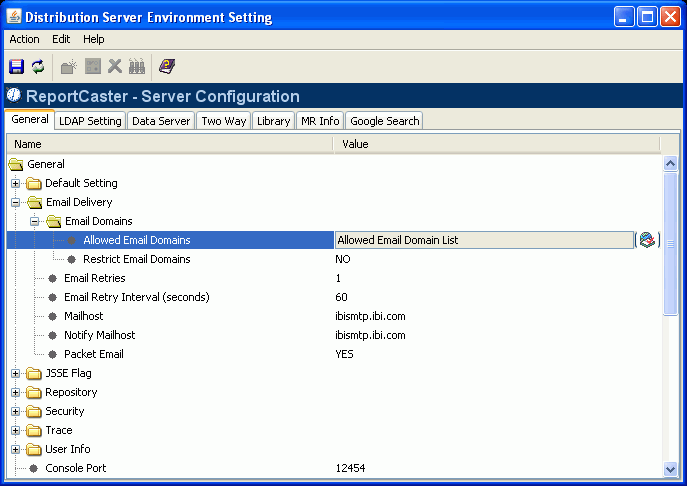Collapse the Email Domains node

[35, 221]
